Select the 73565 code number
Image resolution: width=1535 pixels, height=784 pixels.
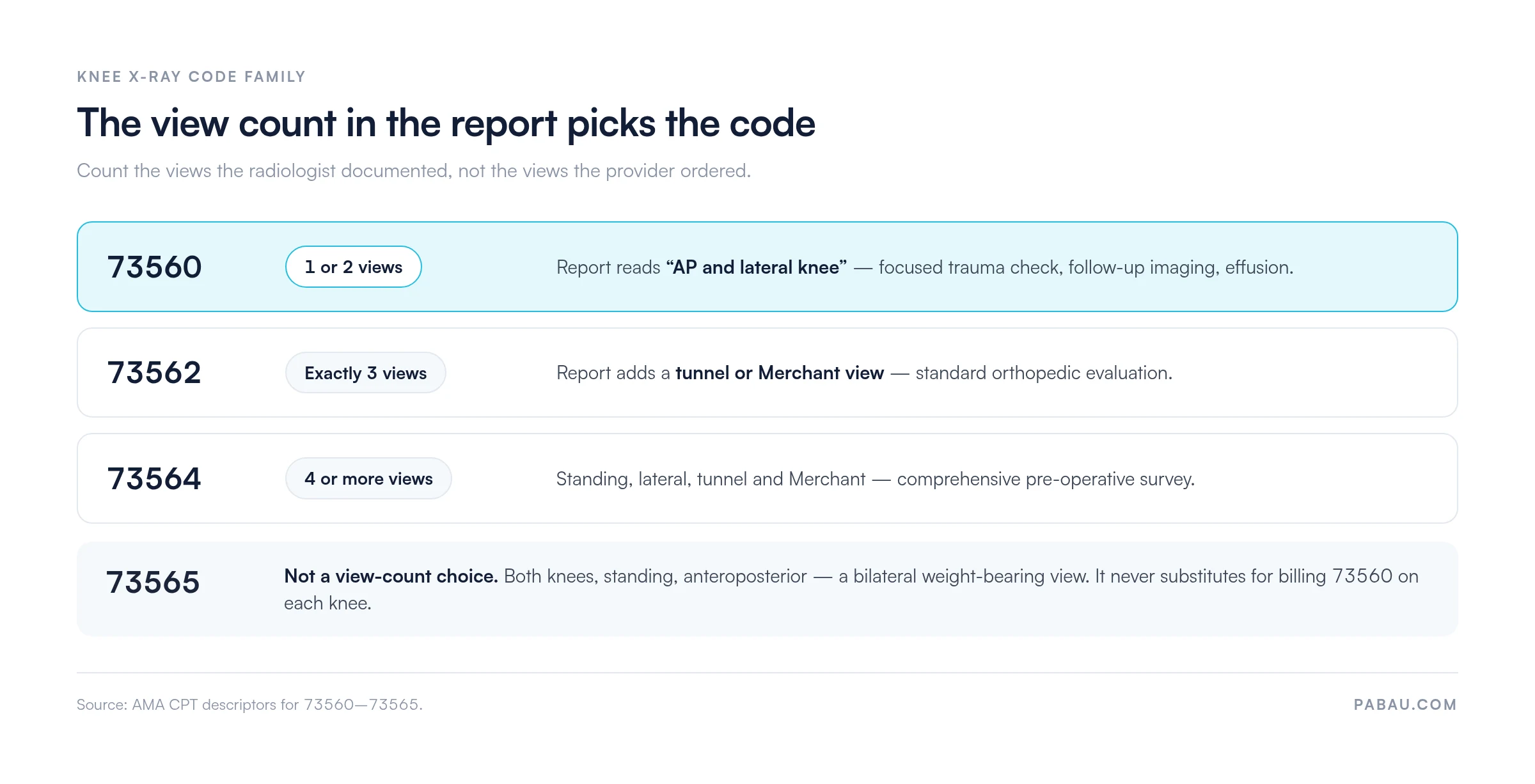tap(153, 583)
